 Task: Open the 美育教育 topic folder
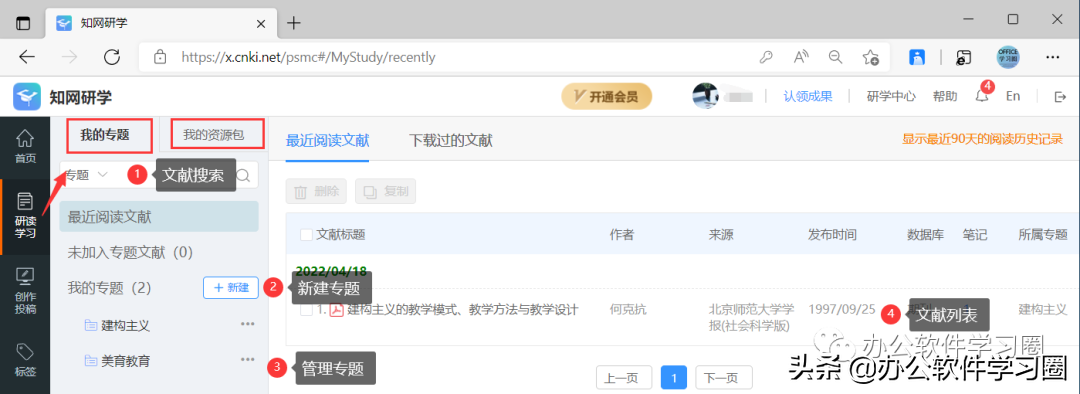point(116,360)
